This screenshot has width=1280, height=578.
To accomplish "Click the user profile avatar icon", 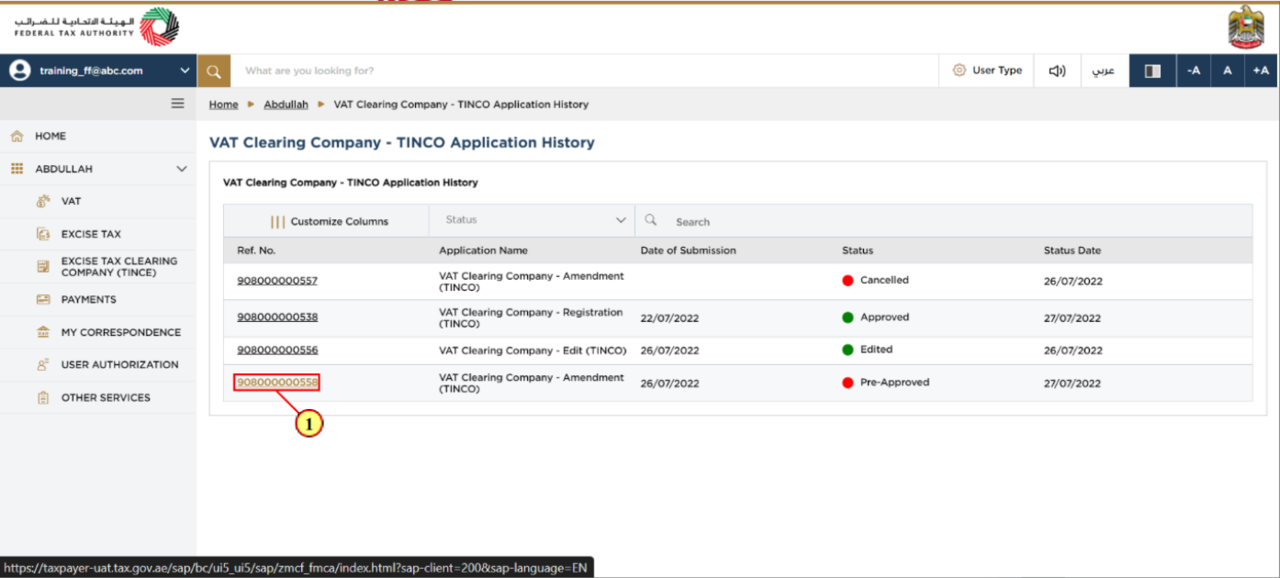I will 19,71.
